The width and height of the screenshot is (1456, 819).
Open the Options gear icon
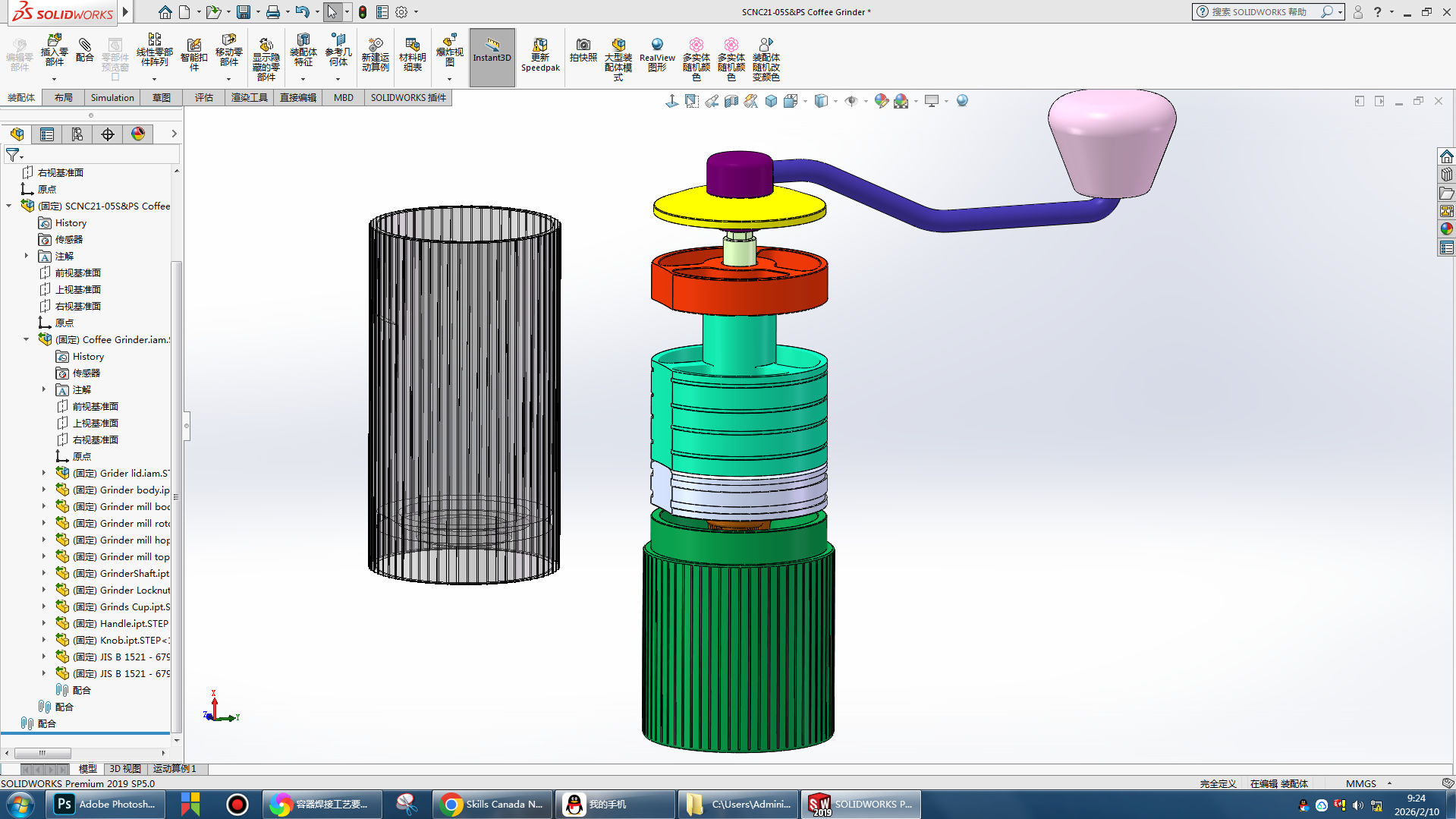(x=401, y=12)
